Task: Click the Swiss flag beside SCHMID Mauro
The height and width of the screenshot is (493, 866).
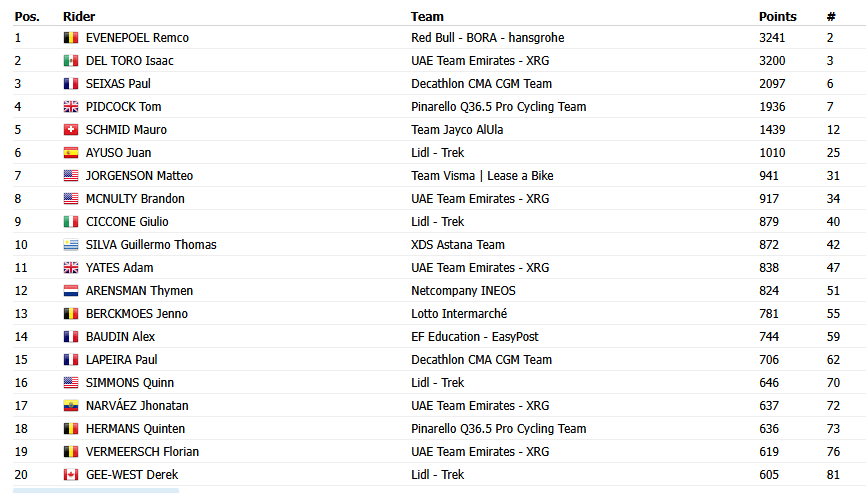Action: coord(71,130)
